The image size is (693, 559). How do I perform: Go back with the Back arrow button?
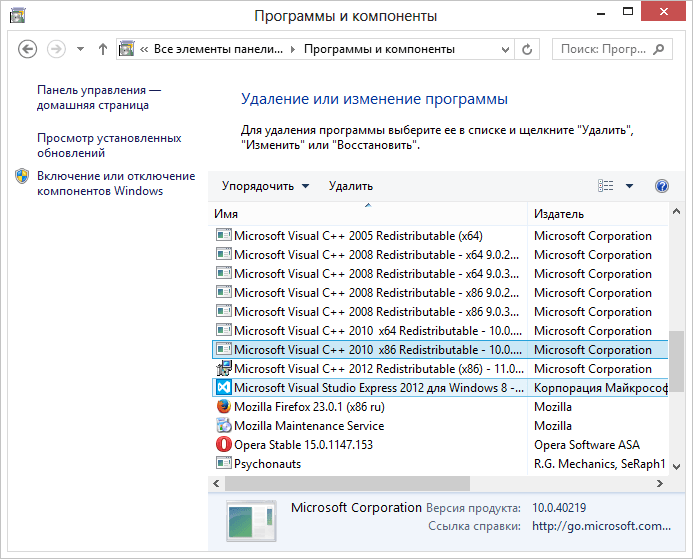coord(27,49)
